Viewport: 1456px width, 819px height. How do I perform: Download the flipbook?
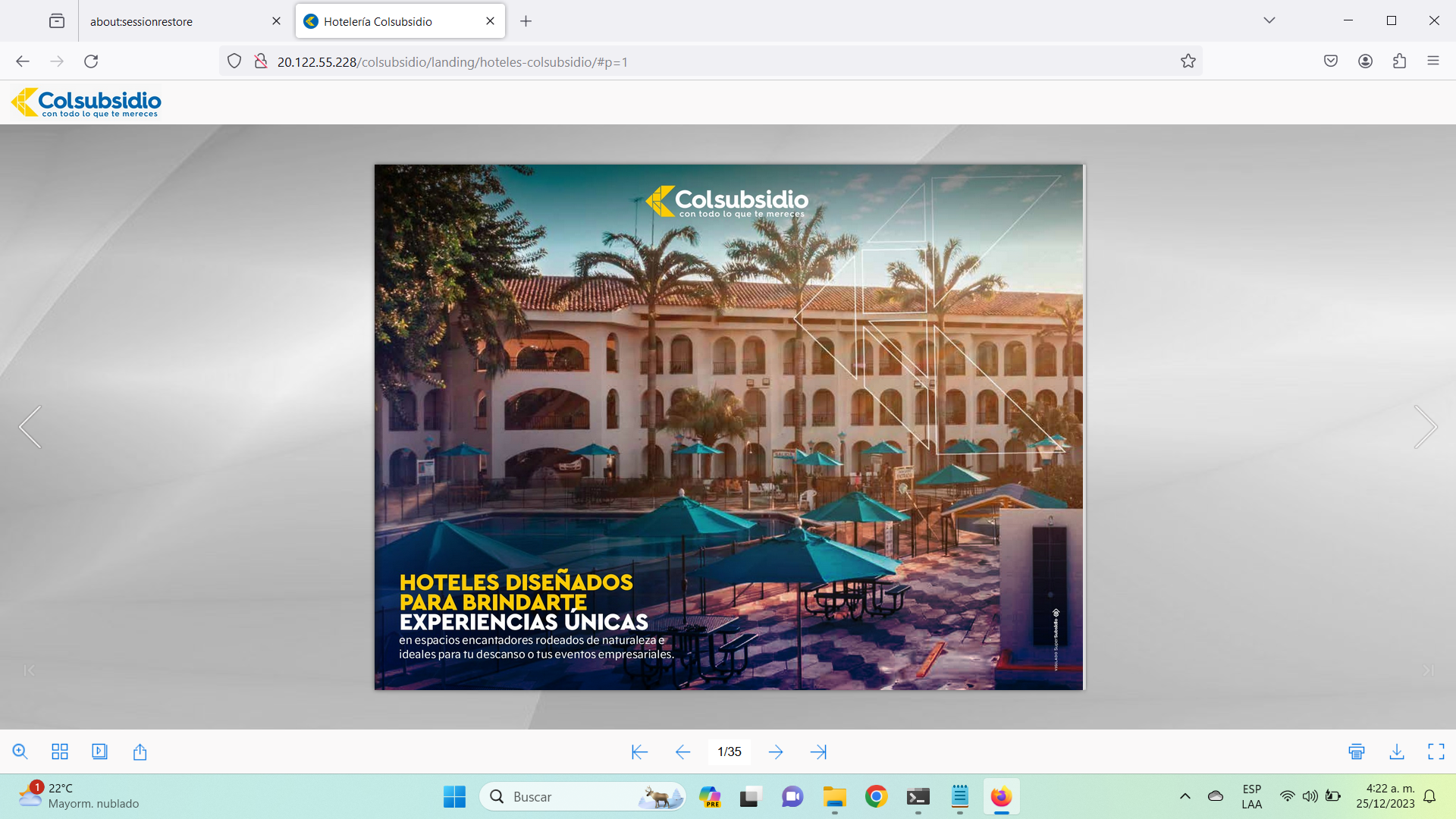(x=1397, y=752)
